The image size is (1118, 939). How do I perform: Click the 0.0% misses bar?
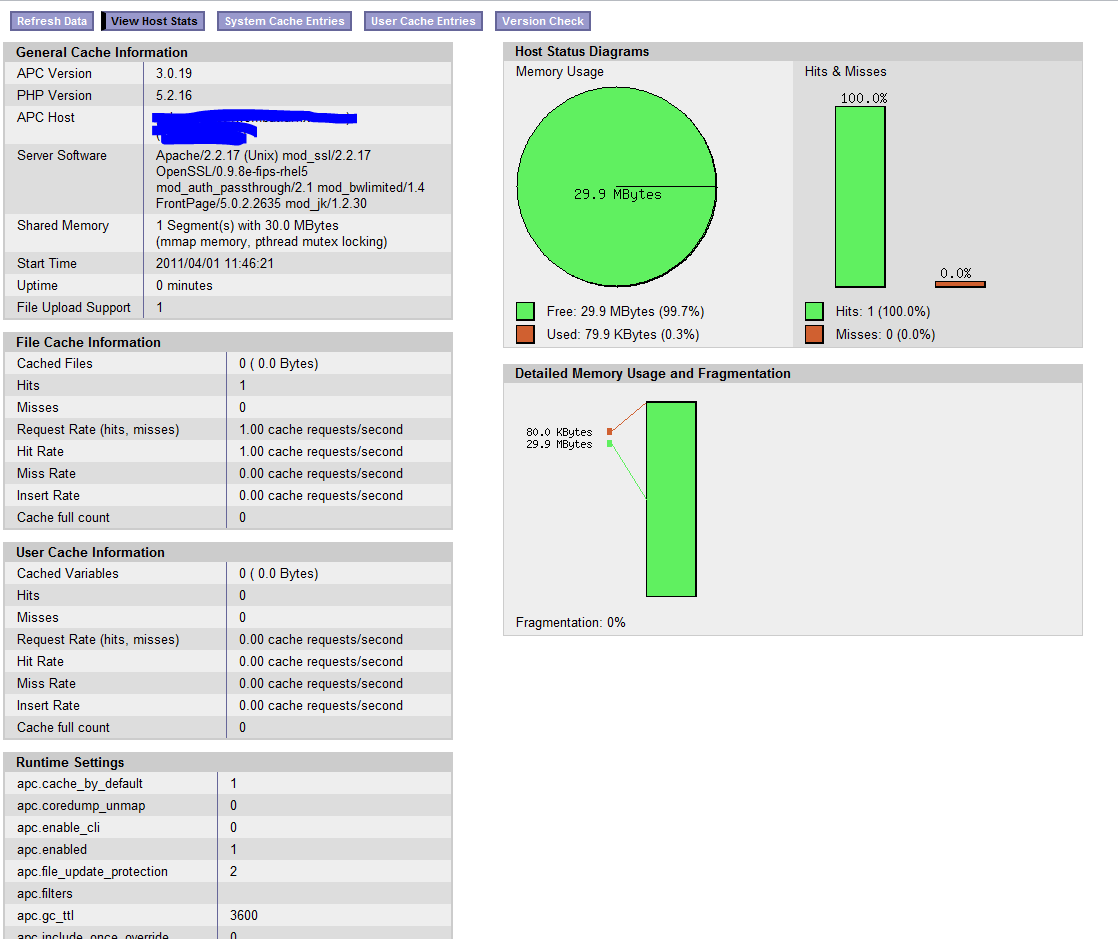pos(960,284)
